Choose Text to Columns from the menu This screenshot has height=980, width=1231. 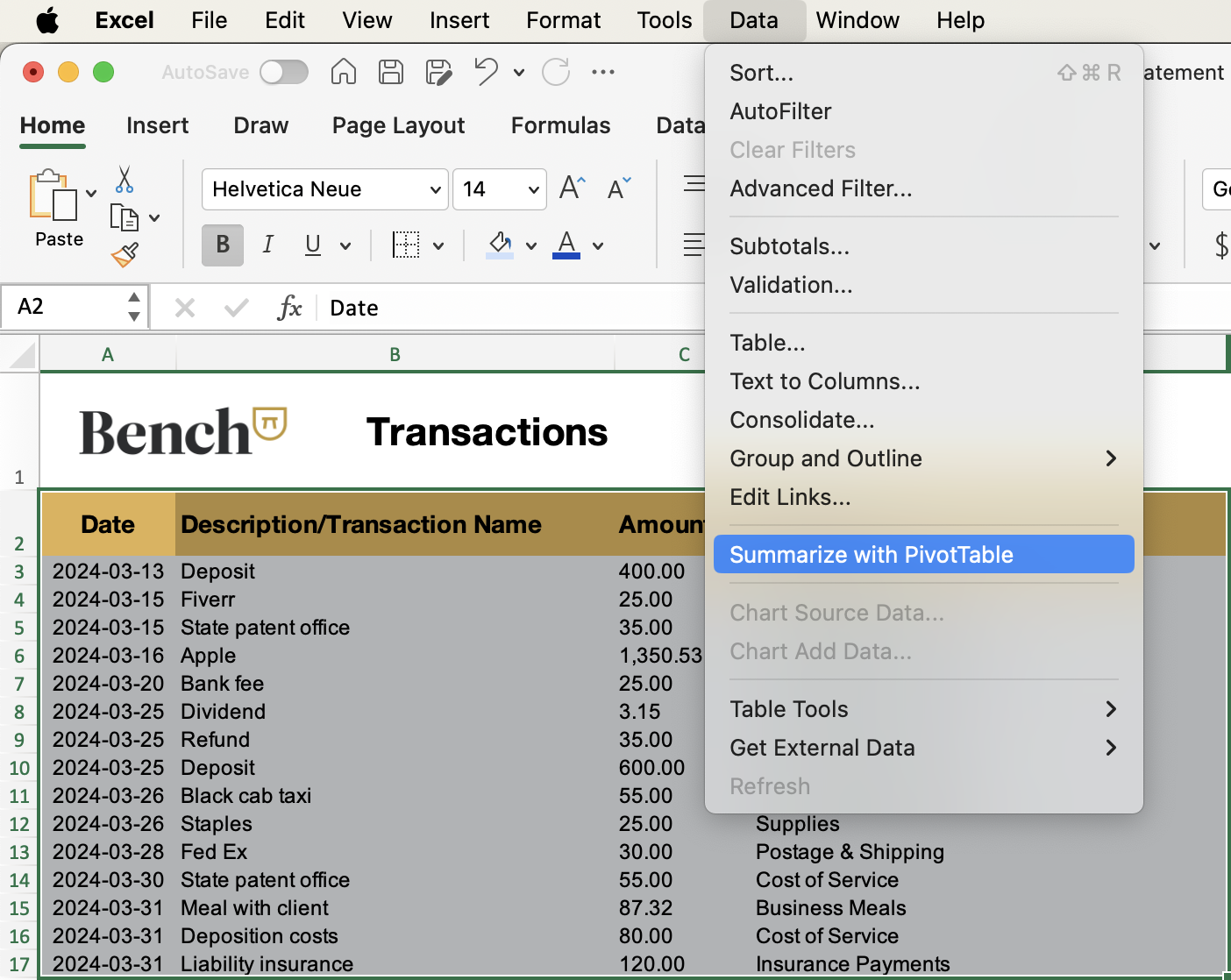[x=825, y=381]
